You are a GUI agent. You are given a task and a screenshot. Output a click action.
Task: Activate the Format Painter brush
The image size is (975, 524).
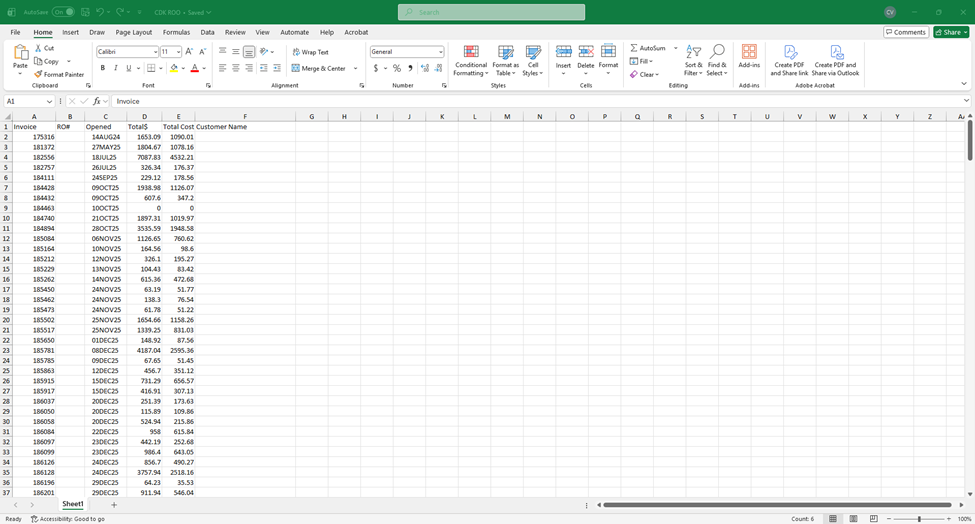click(x=39, y=74)
